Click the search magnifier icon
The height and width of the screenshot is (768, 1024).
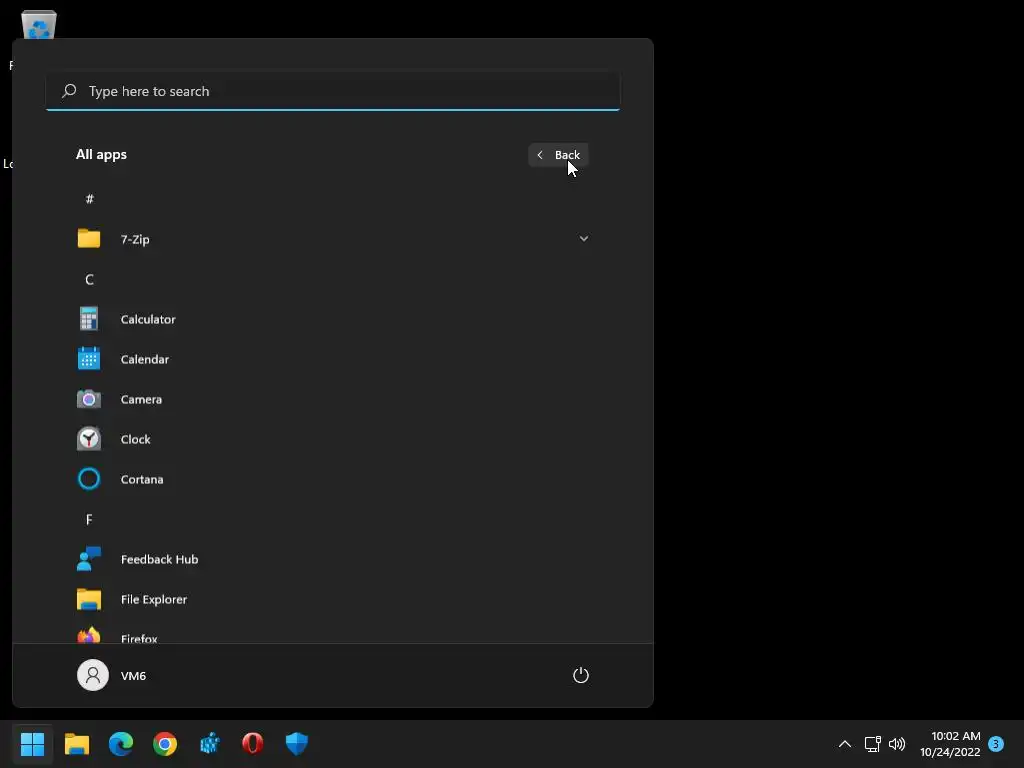point(69,91)
